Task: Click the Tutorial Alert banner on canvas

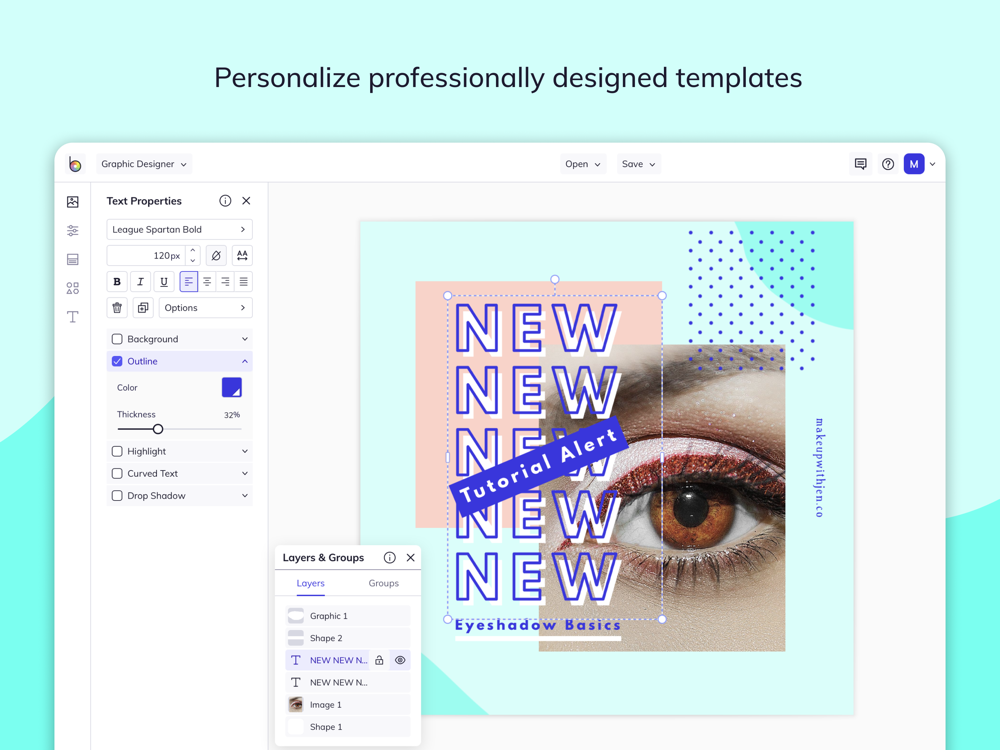Action: click(540, 466)
